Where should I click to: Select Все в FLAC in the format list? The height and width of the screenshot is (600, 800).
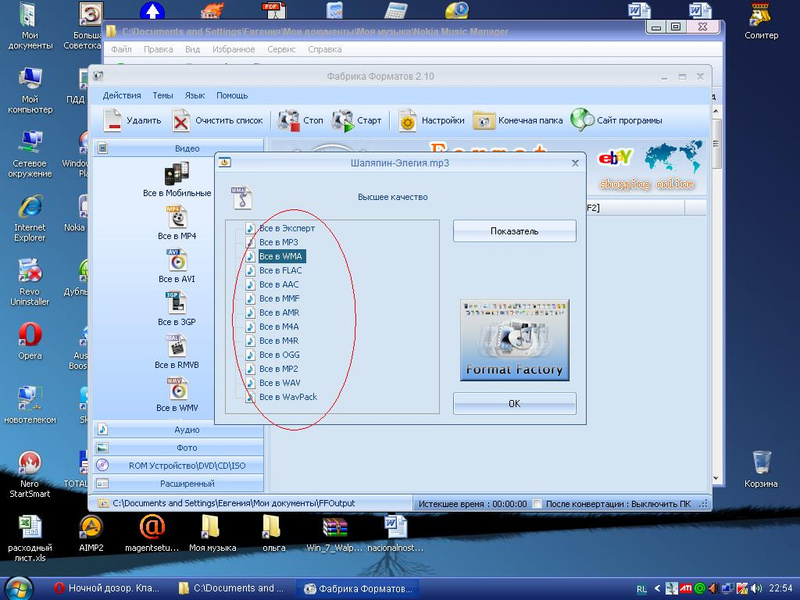pyautogui.click(x=280, y=270)
